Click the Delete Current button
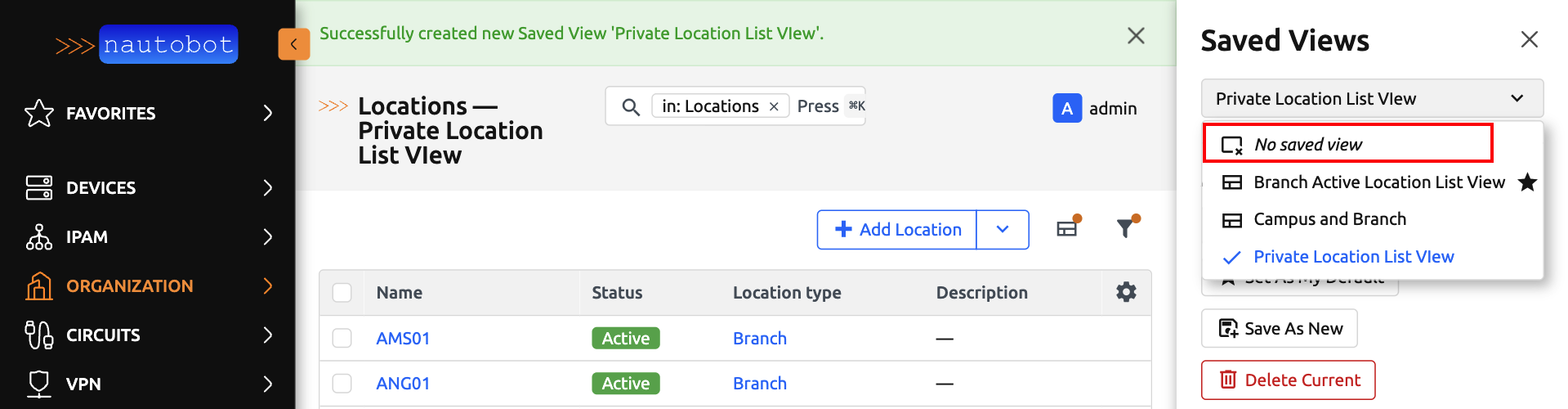1568x409 pixels. [1288, 380]
